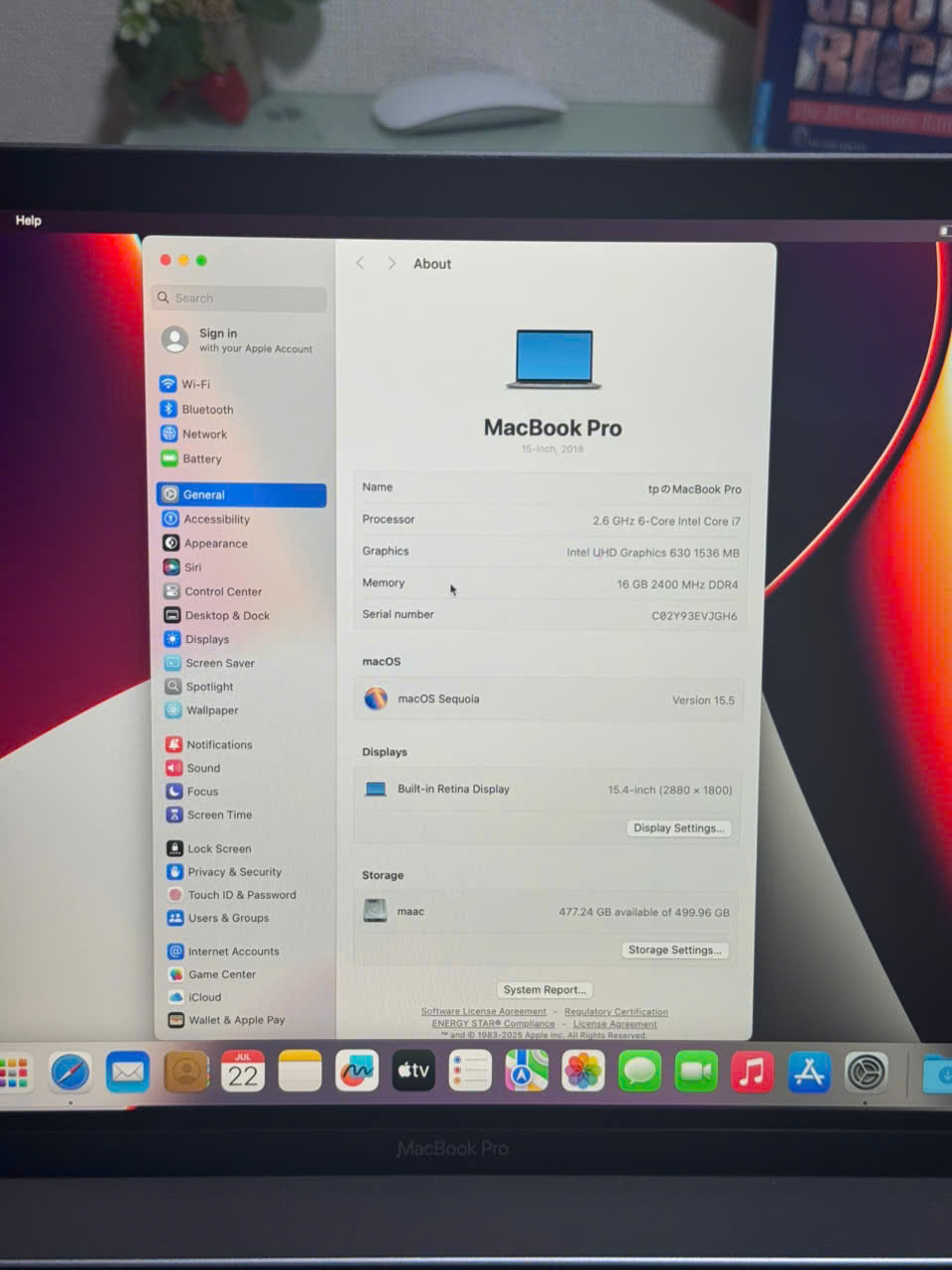Open Regulatory Certification link
The width and height of the screenshot is (952, 1270).
click(x=616, y=1011)
